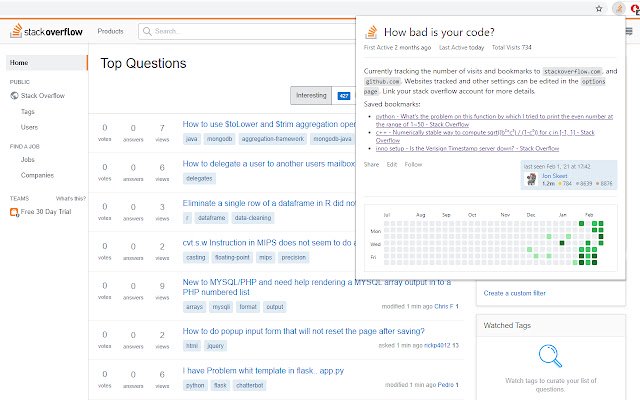Open user Pedro profile link
This screenshot has width=640, height=400.
(446, 384)
